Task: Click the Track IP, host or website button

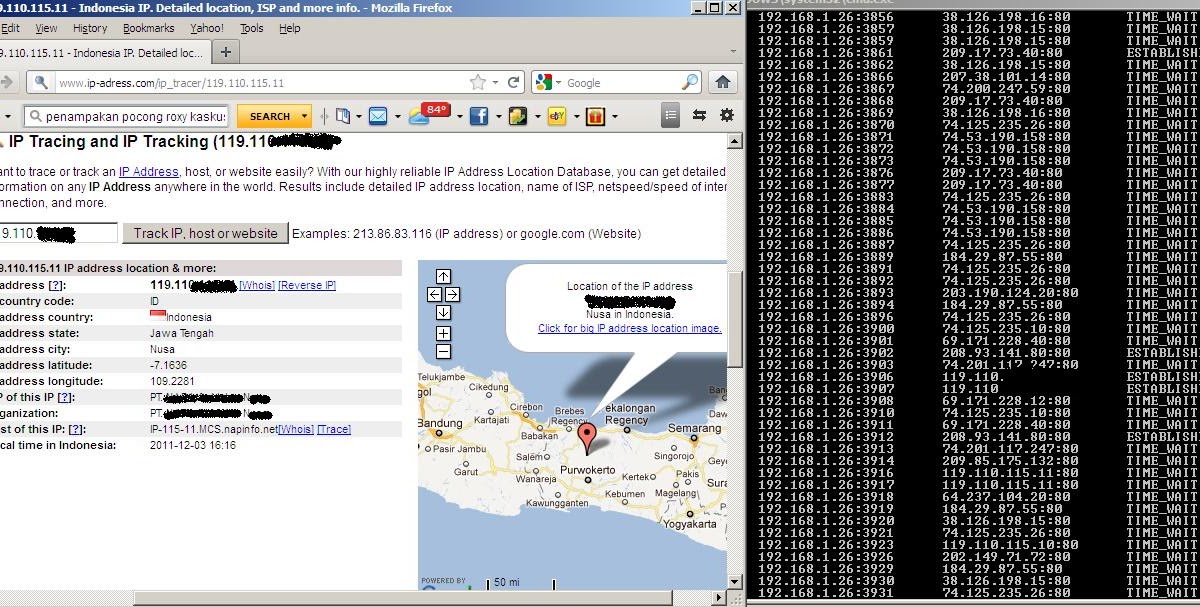Action: tap(205, 233)
